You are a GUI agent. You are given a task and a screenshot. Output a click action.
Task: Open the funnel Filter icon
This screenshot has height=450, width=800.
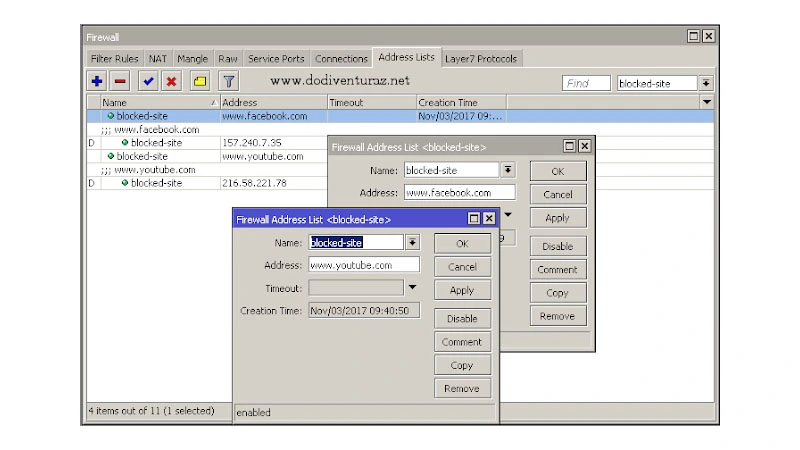228,82
